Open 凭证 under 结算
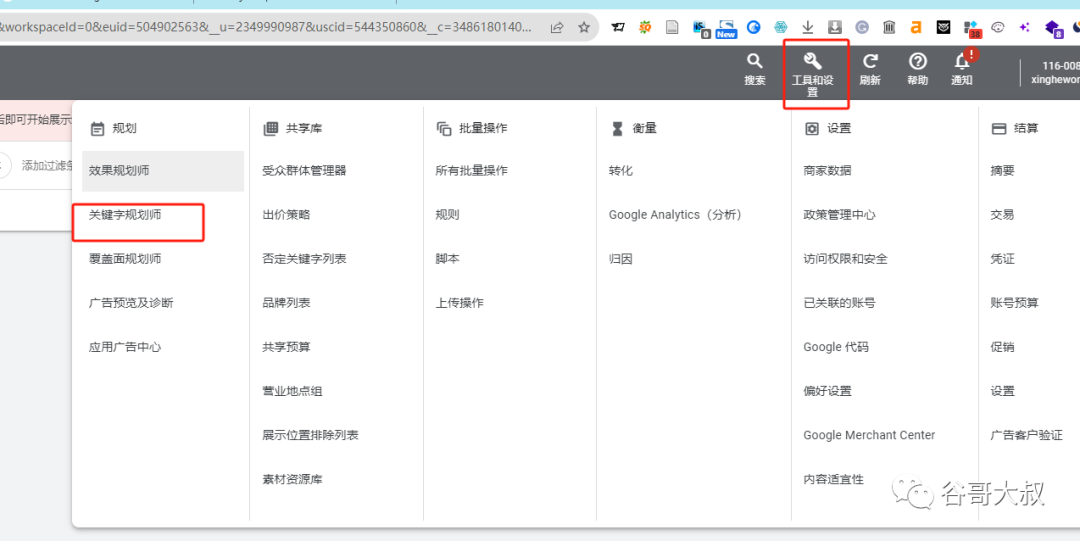 [1002, 258]
